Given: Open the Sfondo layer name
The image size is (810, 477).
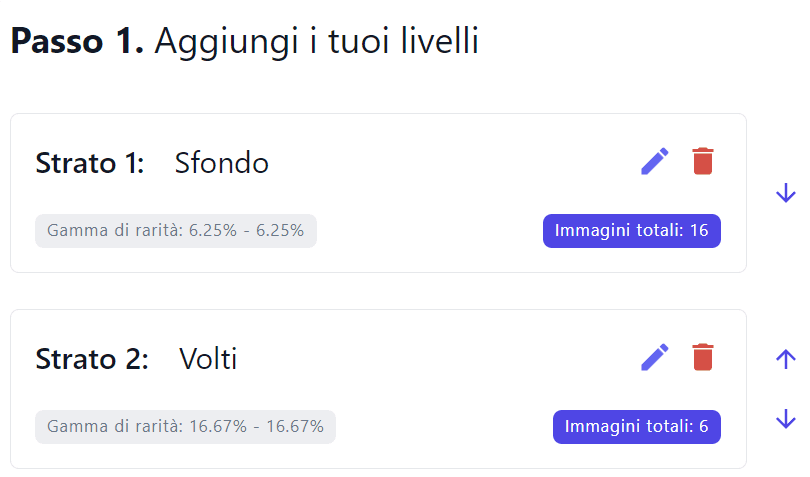Looking at the screenshot, I should 222,163.
